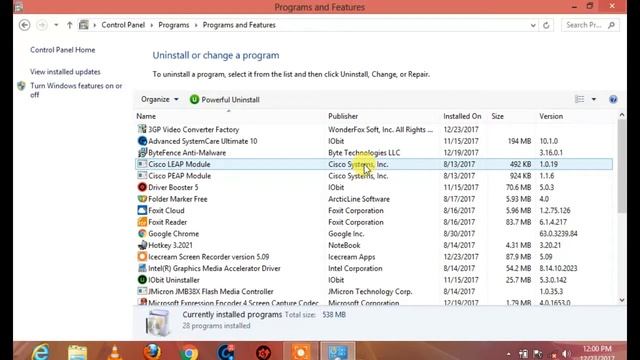Click Turn Windows features on or off
The image size is (640, 360).
click(x=76, y=90)
